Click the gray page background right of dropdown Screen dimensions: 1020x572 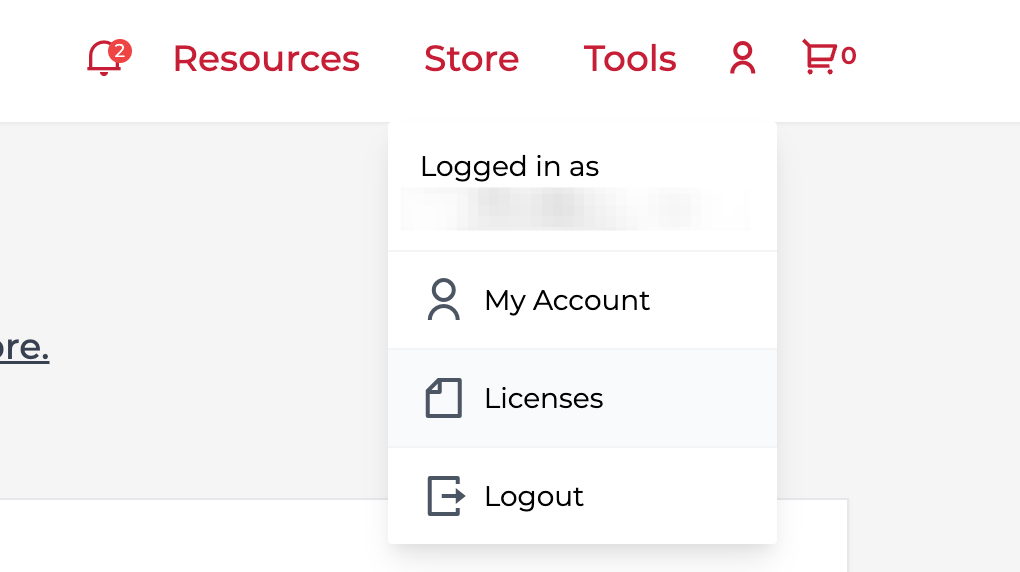tap(900, 300)
